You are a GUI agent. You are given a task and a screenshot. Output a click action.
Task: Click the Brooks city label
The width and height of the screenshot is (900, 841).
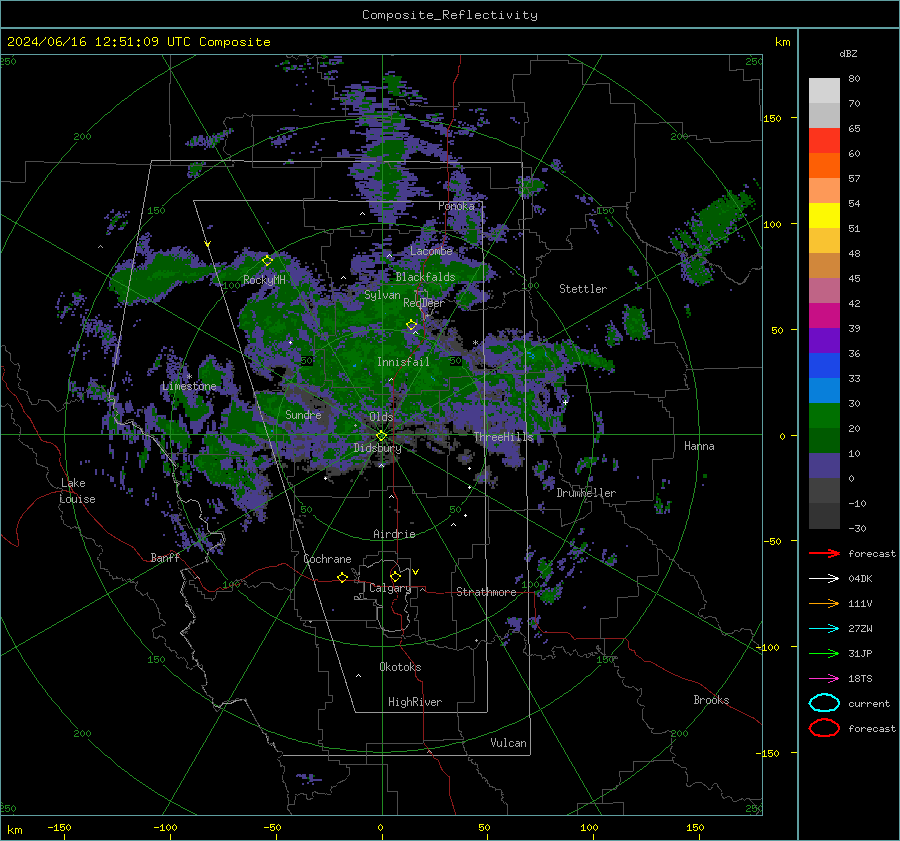point(711,700)
